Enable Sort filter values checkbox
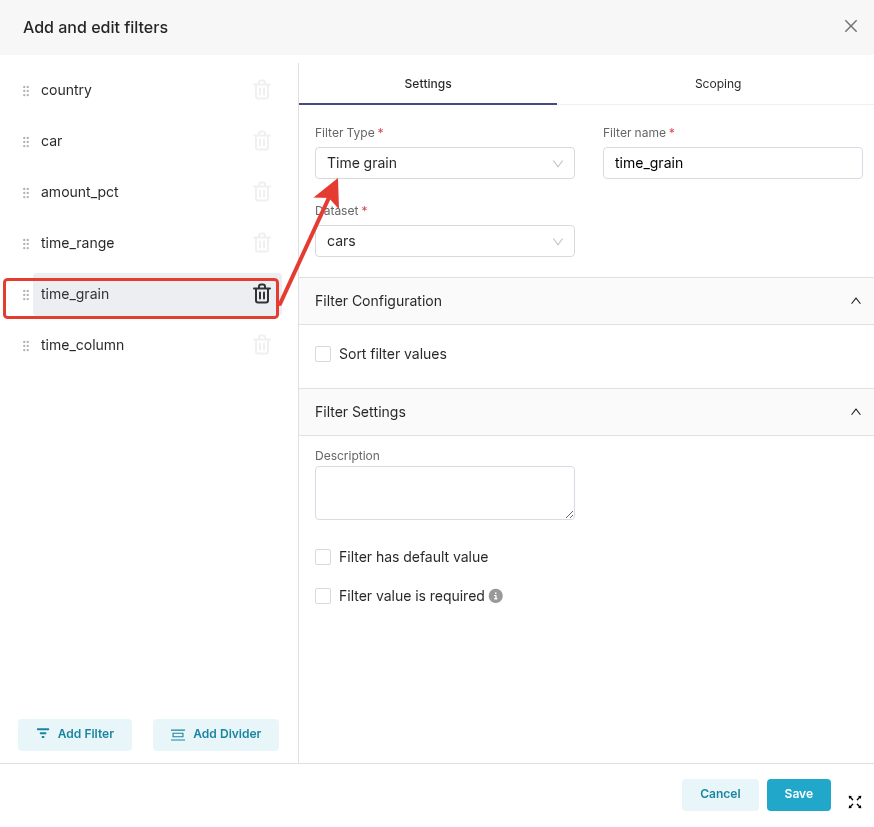 coord(323,354)
